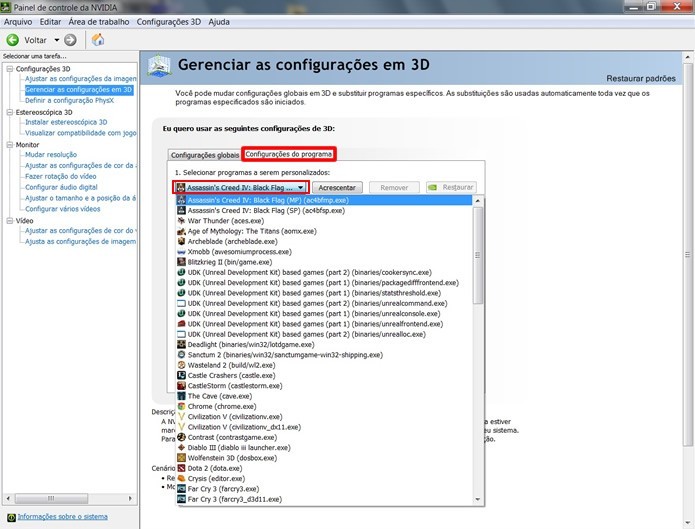Select Configurar vários vídeos task
The height and width of the screenshot is (529, 695).
[x=62, y=209]
